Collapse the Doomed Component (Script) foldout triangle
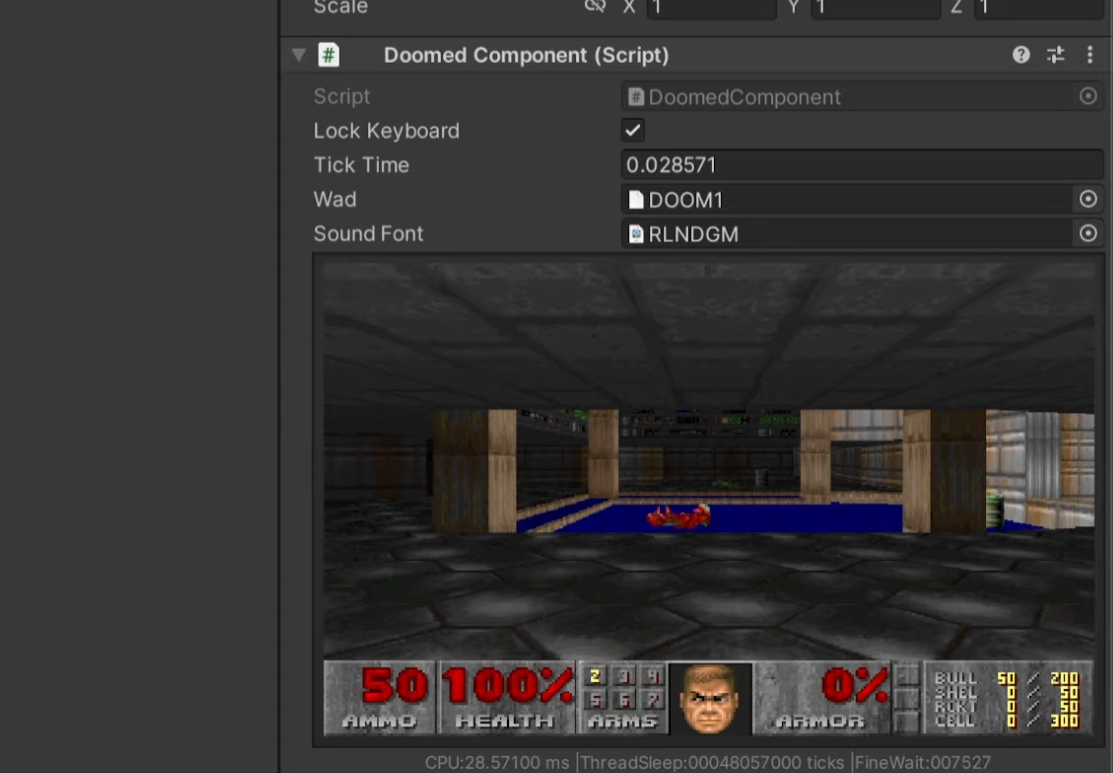Image resolution: width=1113 pixels, height=773 pixels. click(299, 55)
